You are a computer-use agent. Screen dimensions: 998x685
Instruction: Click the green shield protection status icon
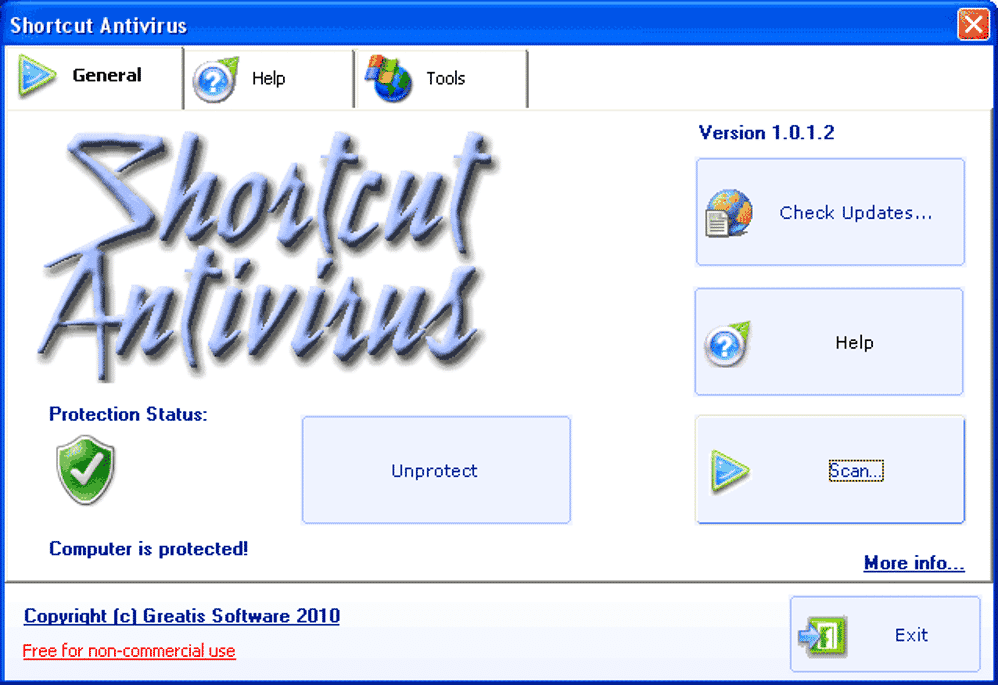(x=85, y=468)
